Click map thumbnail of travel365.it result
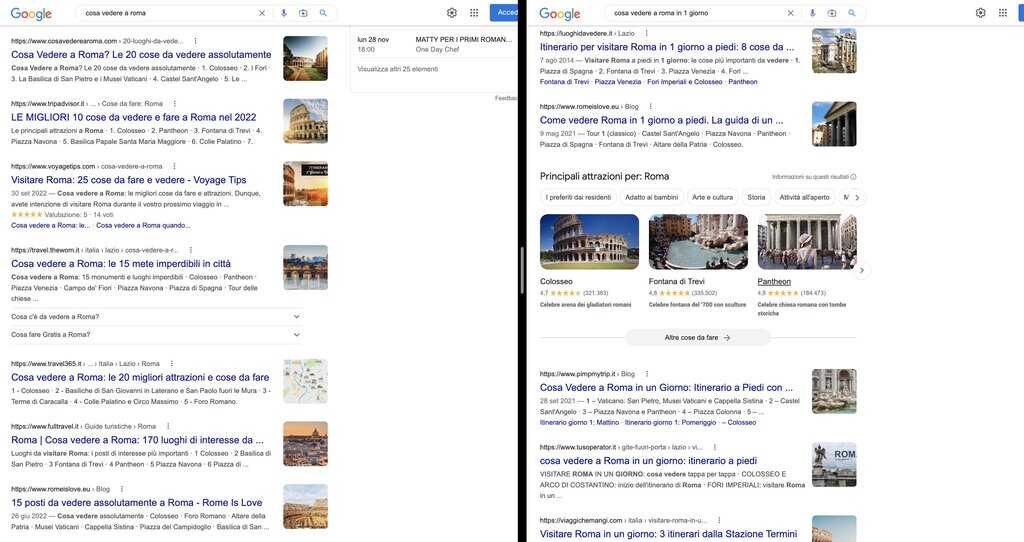 coord(306,381)
